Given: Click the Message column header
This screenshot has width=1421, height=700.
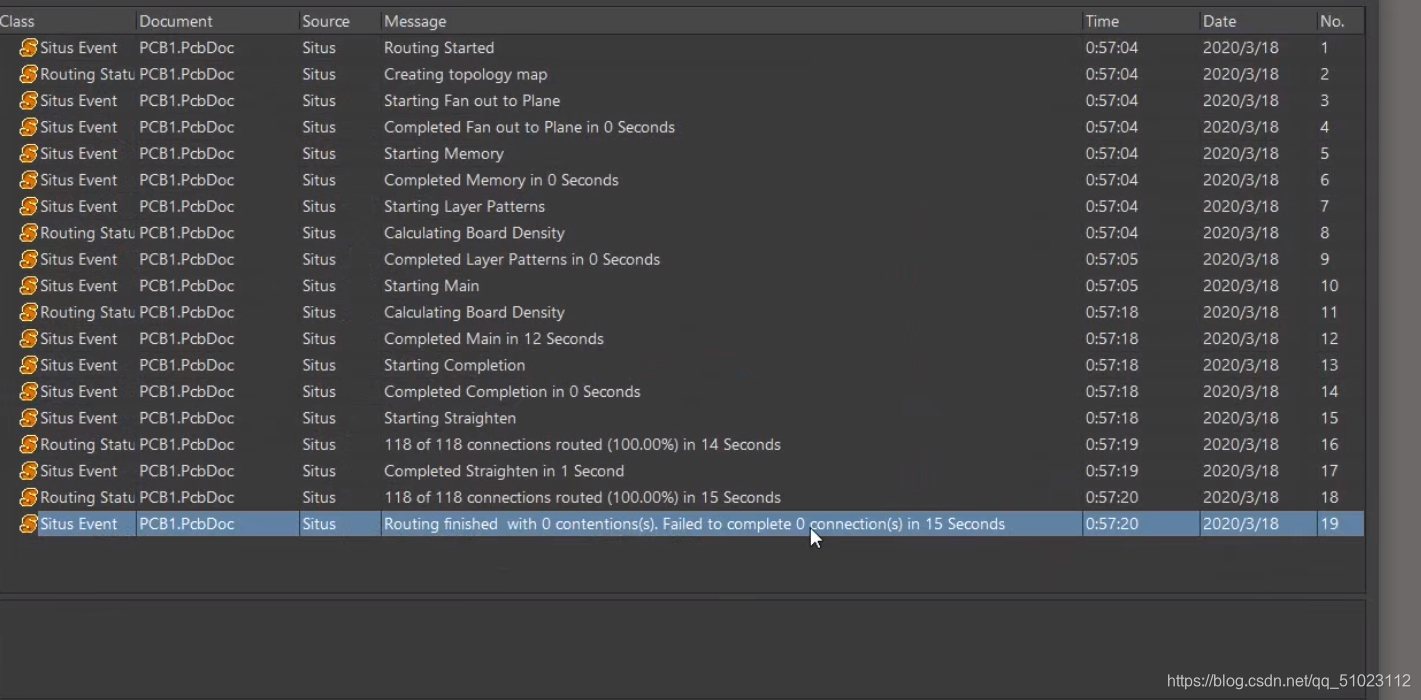Looking at the screenshot, I should (731, 21).
